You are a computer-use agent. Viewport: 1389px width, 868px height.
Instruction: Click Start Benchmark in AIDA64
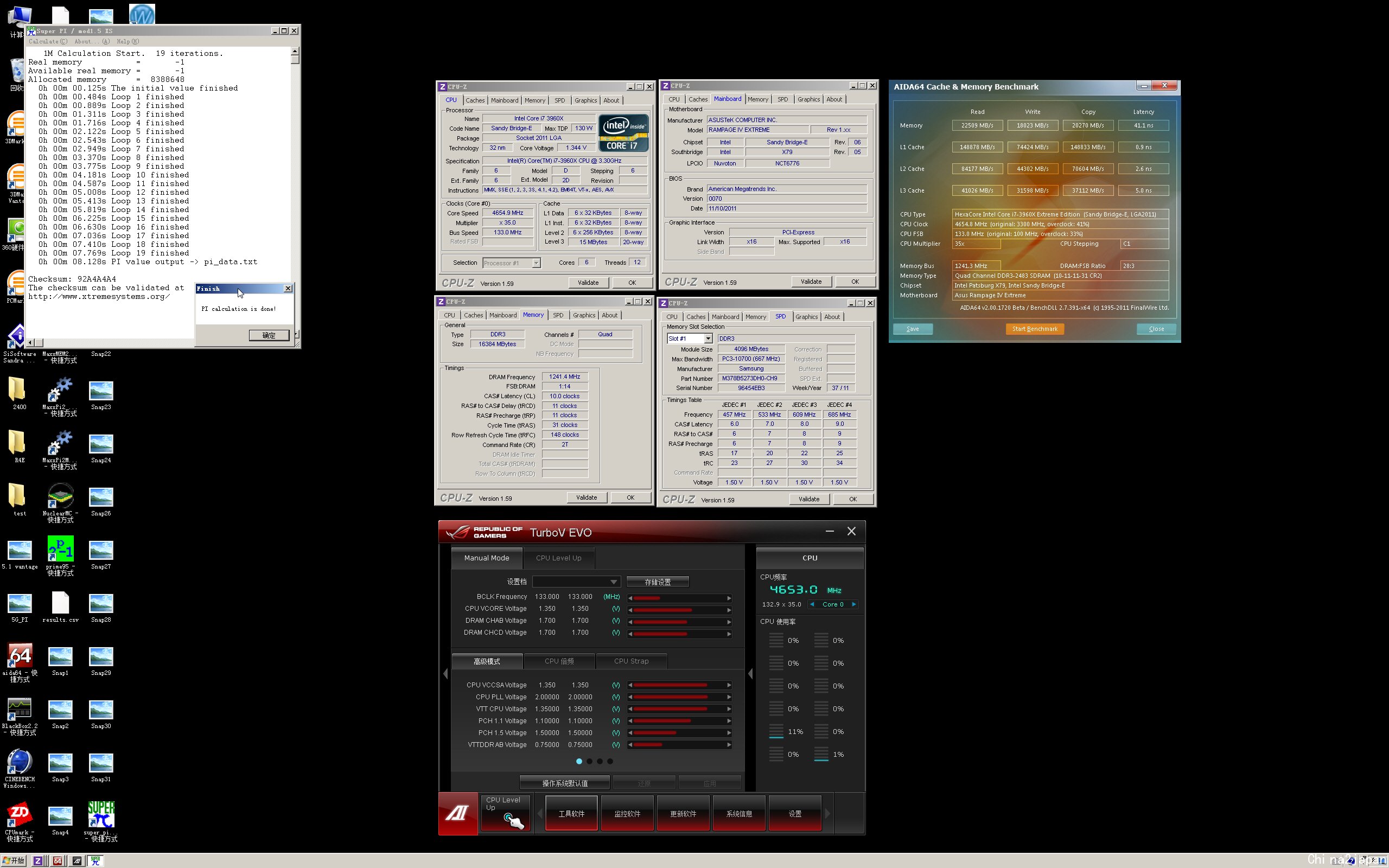point(1034,329)
